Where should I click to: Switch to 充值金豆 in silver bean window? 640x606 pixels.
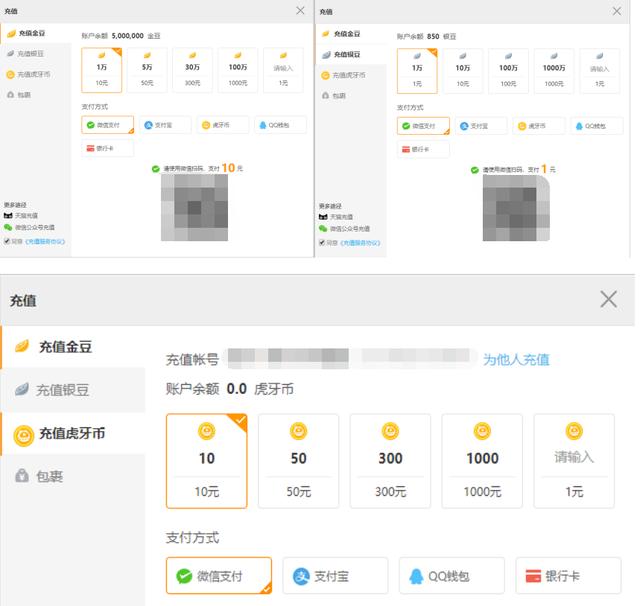351,34
